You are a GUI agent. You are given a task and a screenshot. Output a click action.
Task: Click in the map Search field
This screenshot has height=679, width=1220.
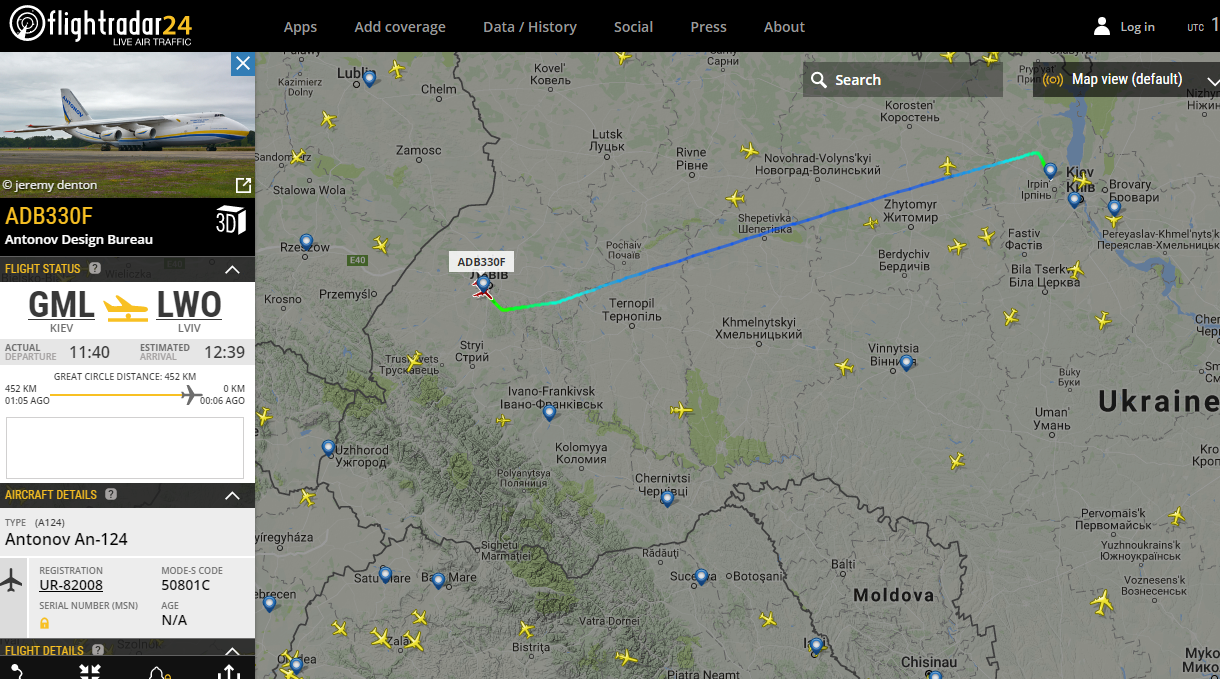(x=903, y=80)
